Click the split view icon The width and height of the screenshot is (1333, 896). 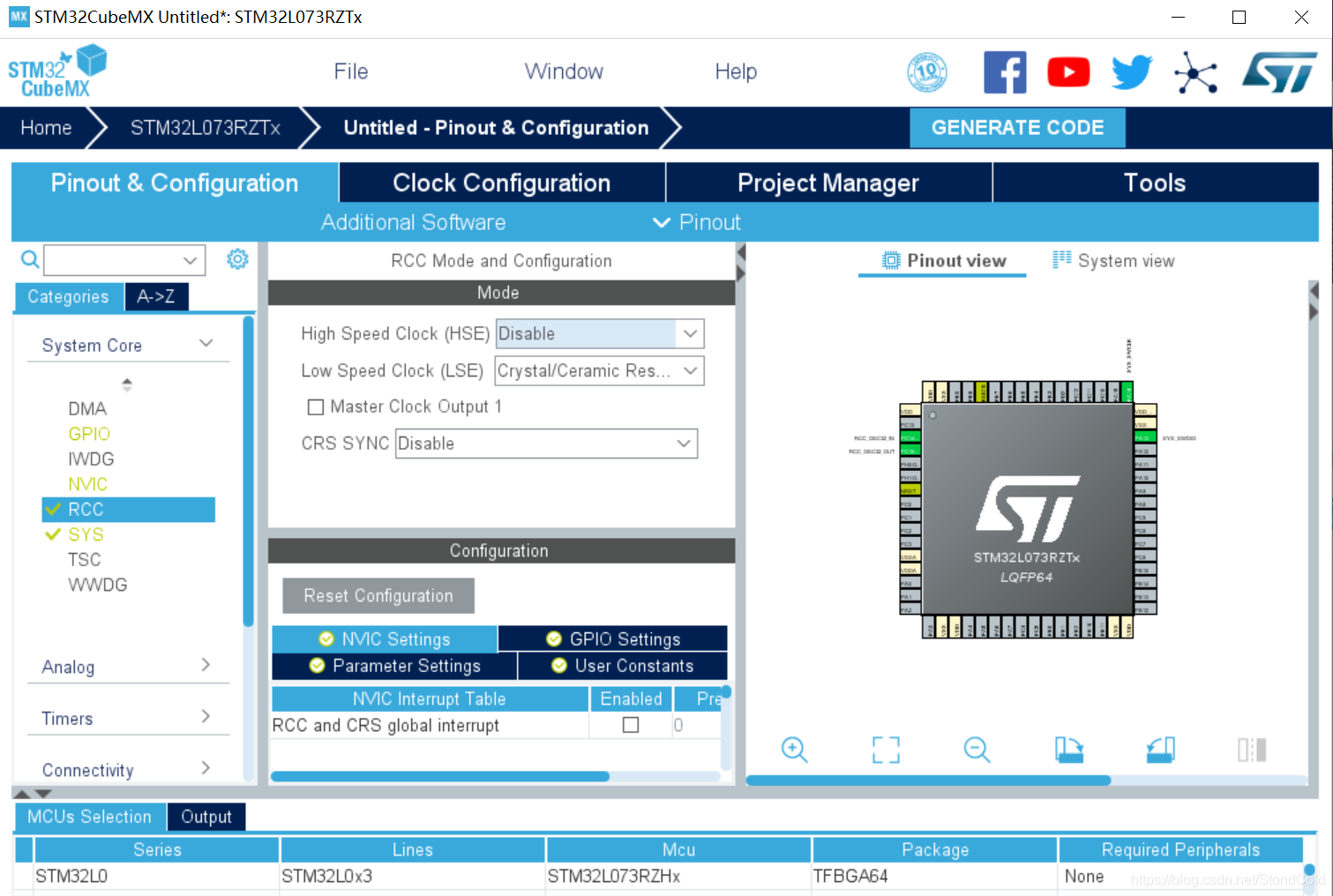click(x=1252, y=750)
